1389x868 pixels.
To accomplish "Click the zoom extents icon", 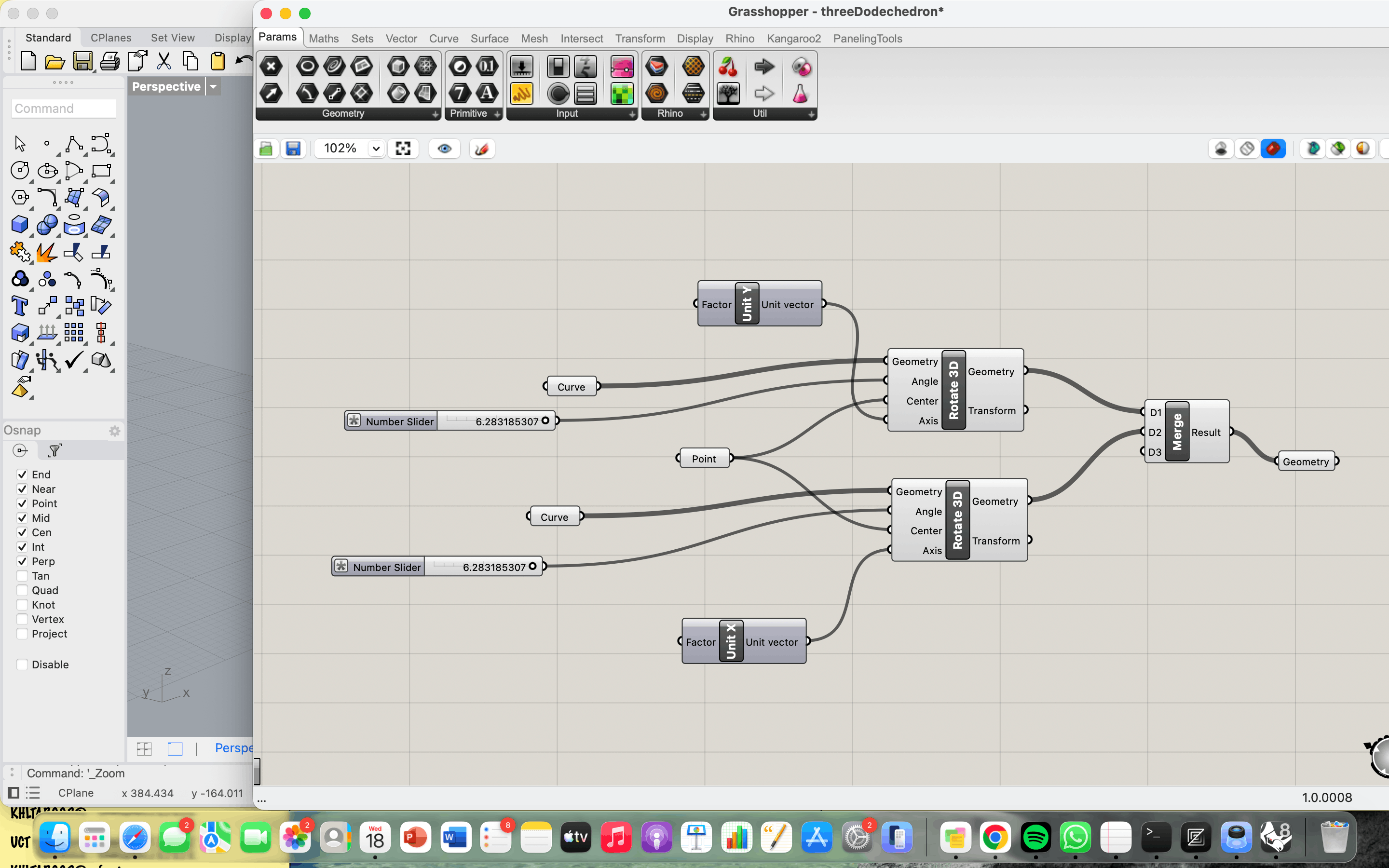I will click(403, 149).
